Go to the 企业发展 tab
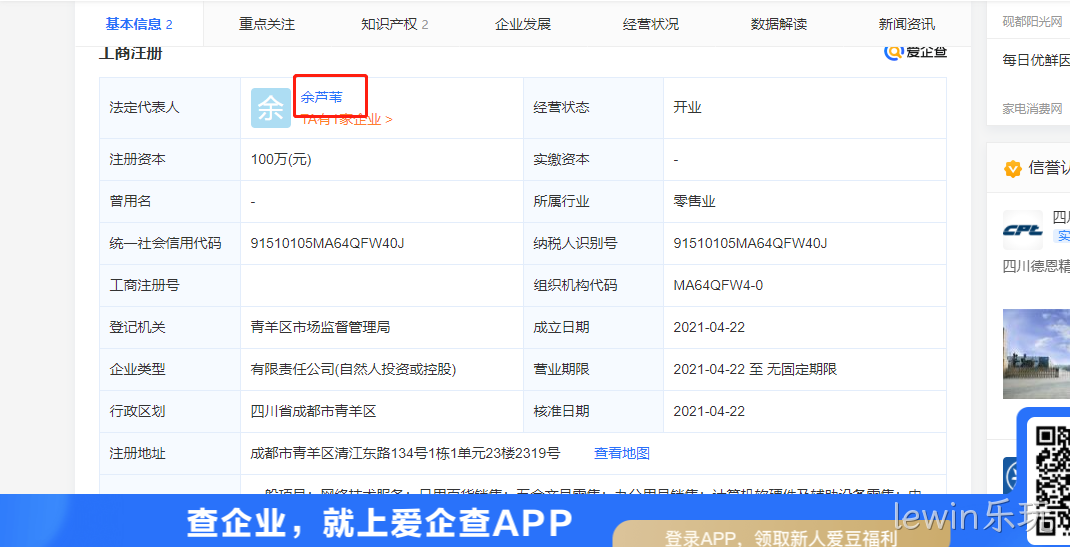 tap(523, 25)
